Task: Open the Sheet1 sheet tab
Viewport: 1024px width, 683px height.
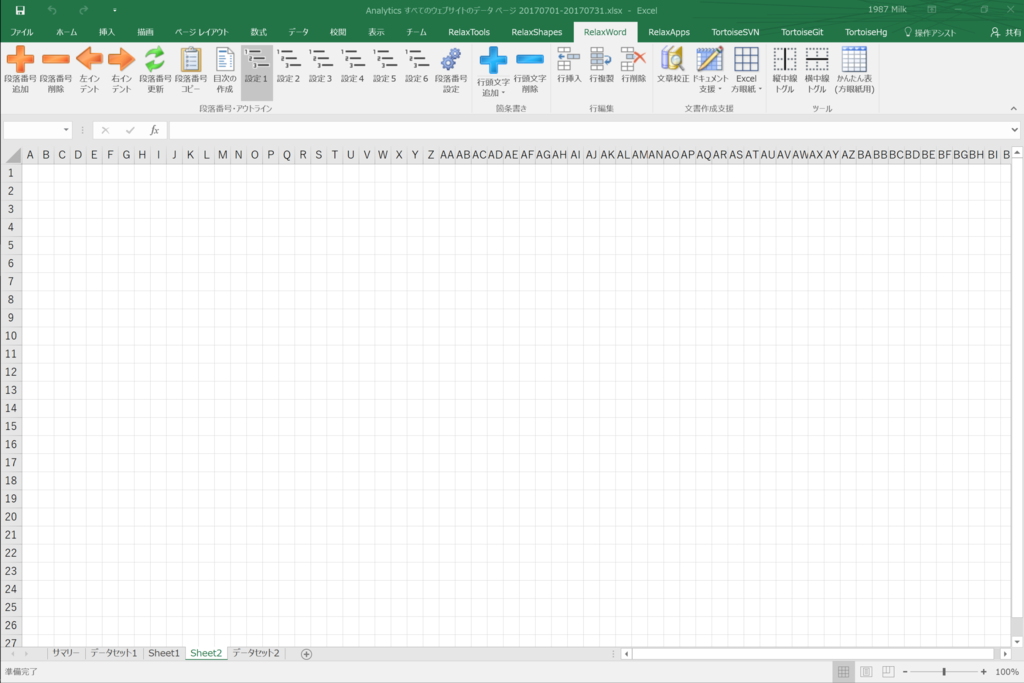Action: (163, 653)
